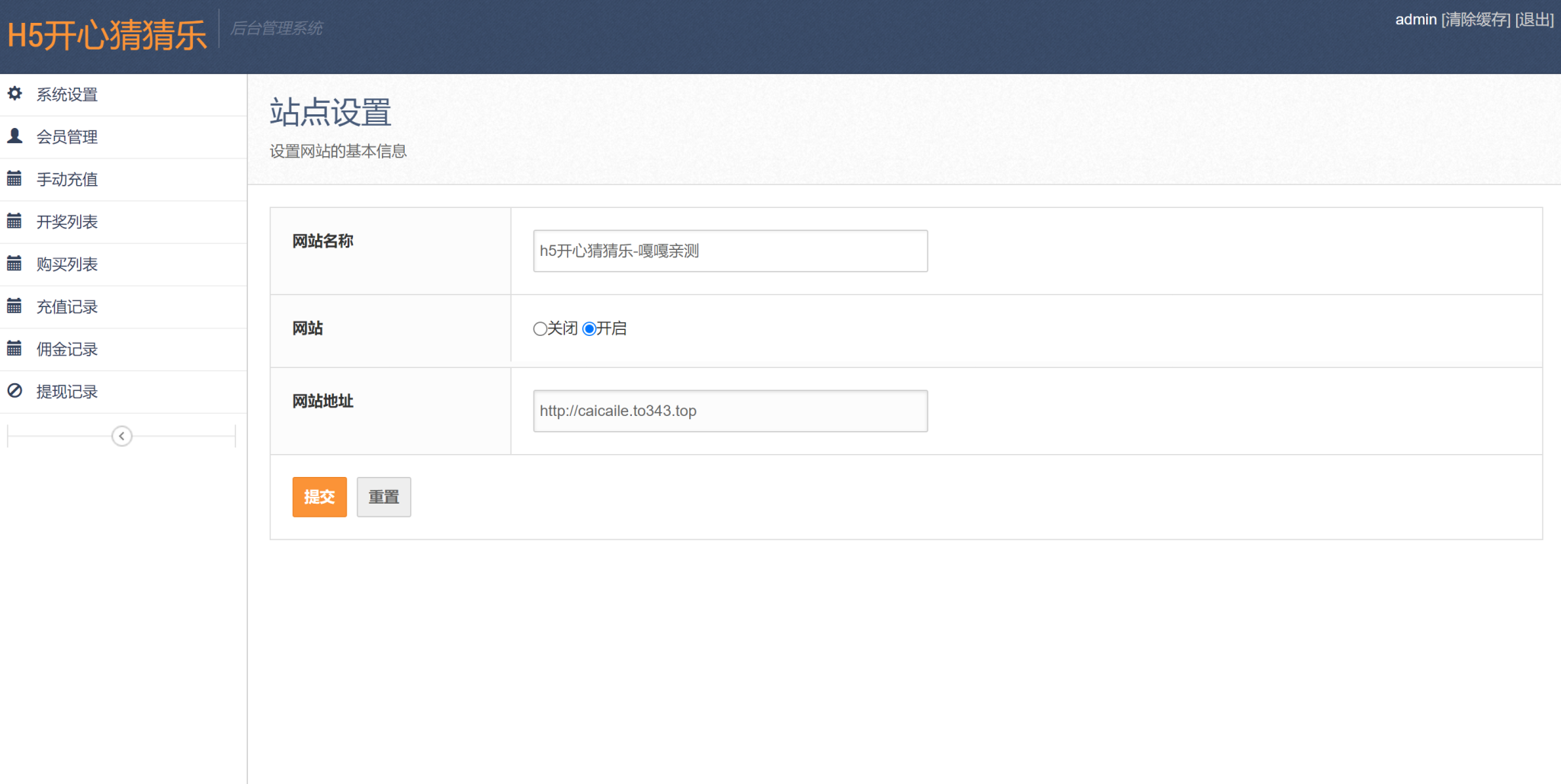1561x784 pixels.
Task: Click the 退出 logout link
Action: click(x=1534, y=20)
